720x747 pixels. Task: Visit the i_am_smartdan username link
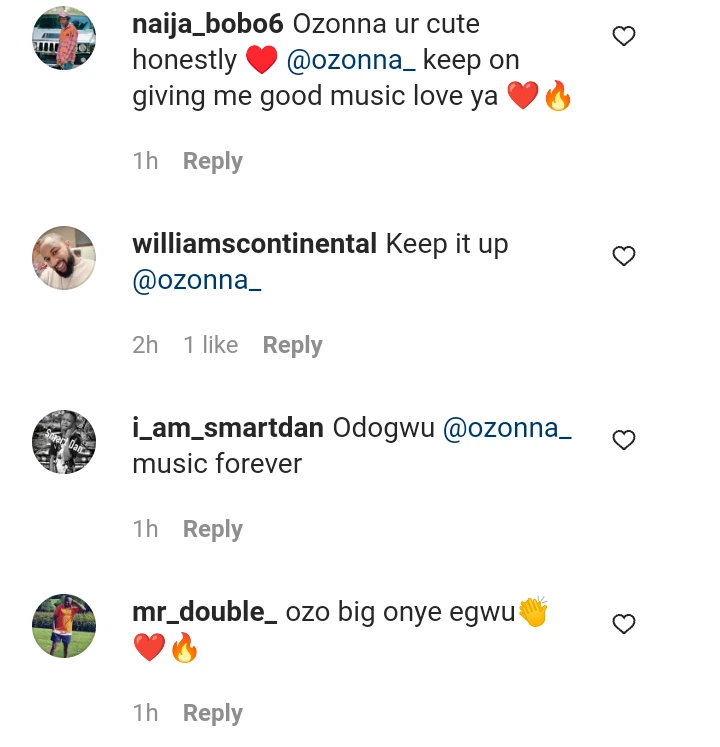point(227,428)
